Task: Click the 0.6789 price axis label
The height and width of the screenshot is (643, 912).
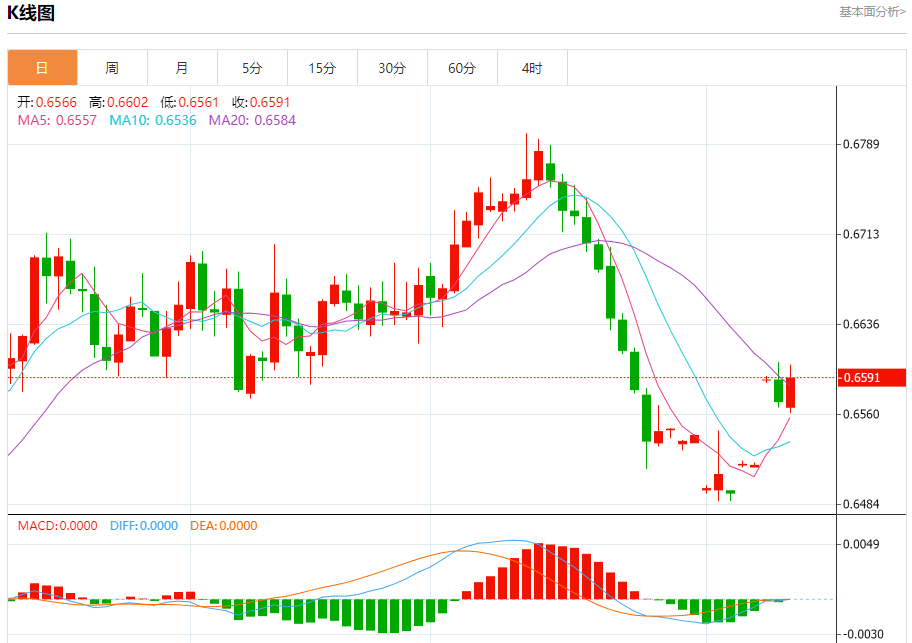Action: click(x=861, y=144)
